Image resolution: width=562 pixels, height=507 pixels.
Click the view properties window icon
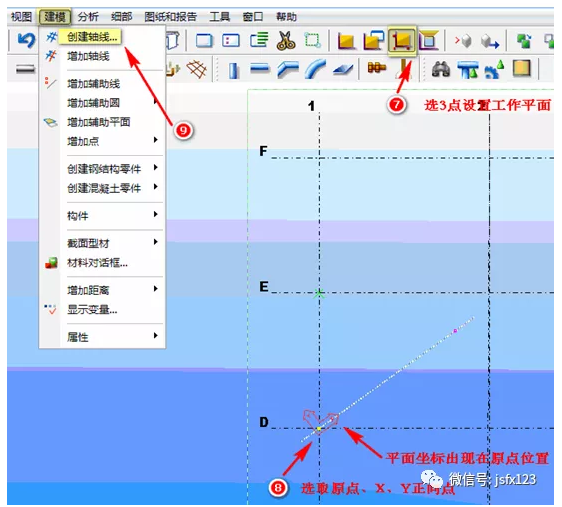(230, 40)
